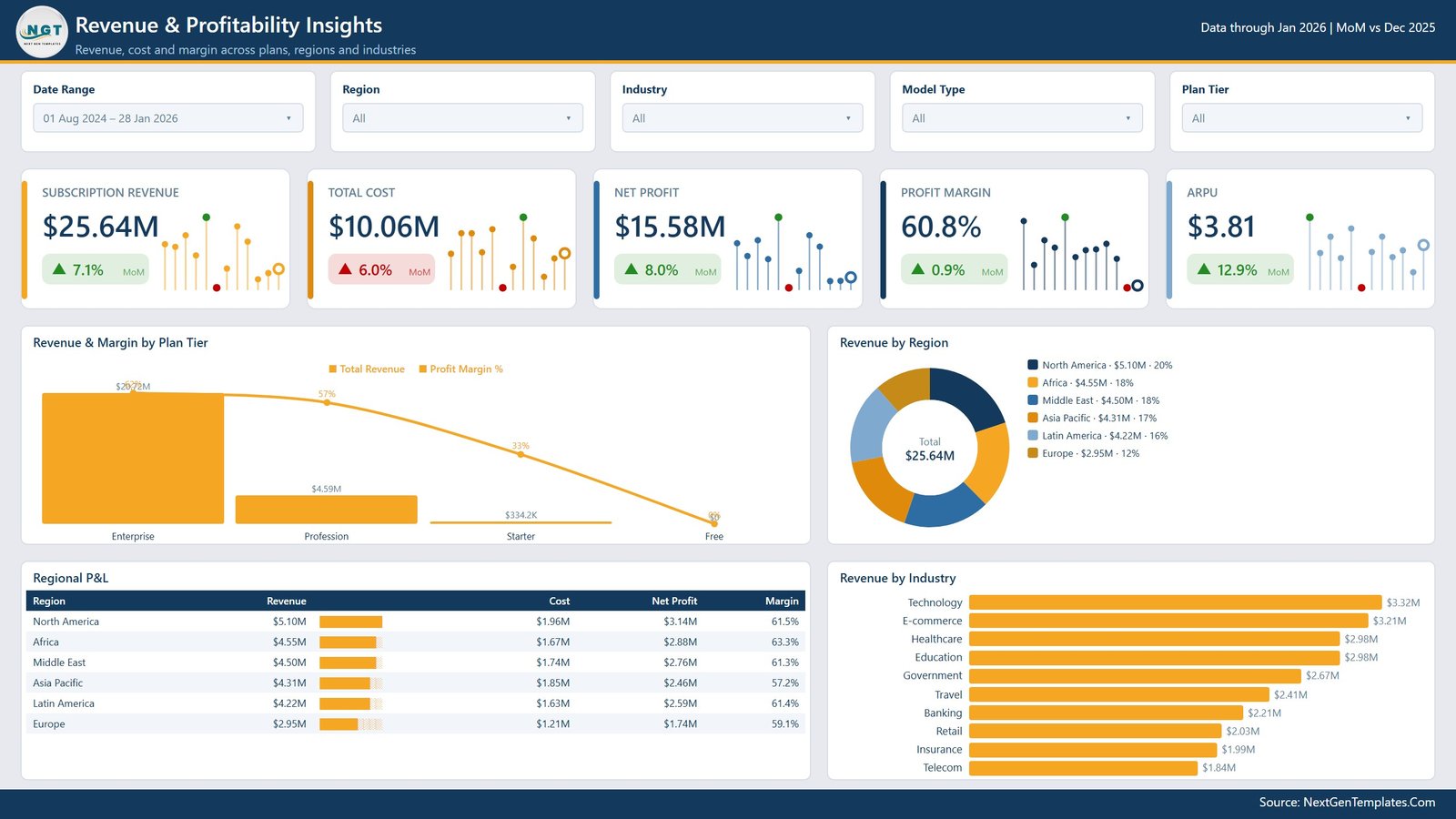Click the Net Profit sparkline chart
The height and width of the screenshot is (819, 1456).
click(x=796, y=252)
